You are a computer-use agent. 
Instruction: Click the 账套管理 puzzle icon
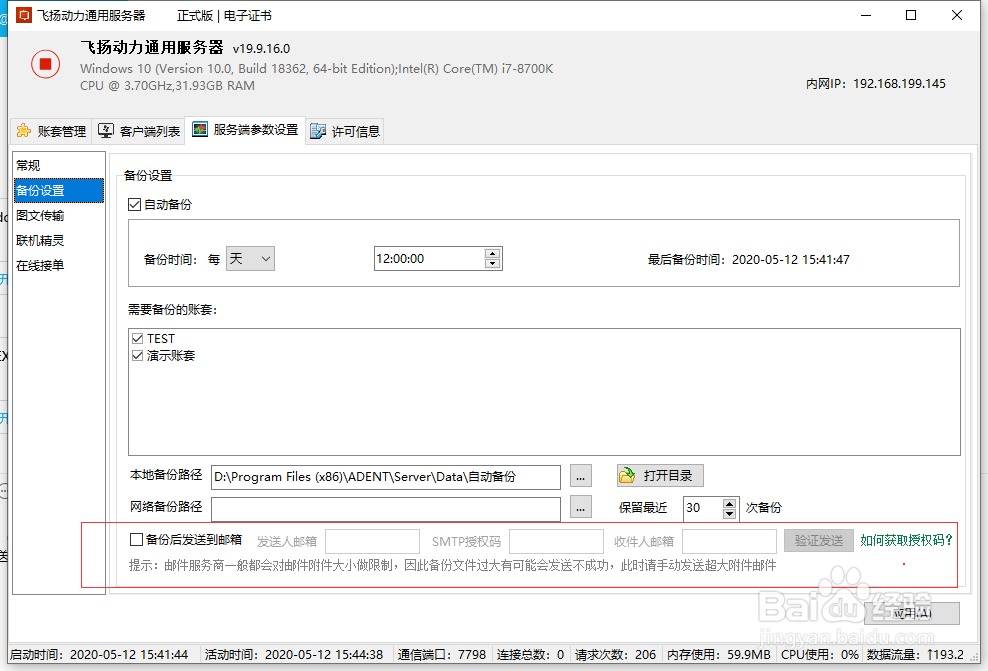click(x=24, y=130)
